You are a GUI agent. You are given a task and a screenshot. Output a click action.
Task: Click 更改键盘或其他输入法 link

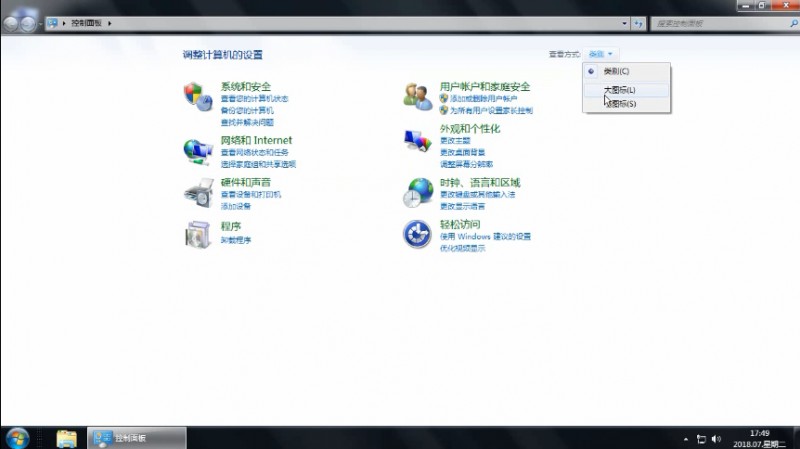pyautogui.click(x=478, y=194)
